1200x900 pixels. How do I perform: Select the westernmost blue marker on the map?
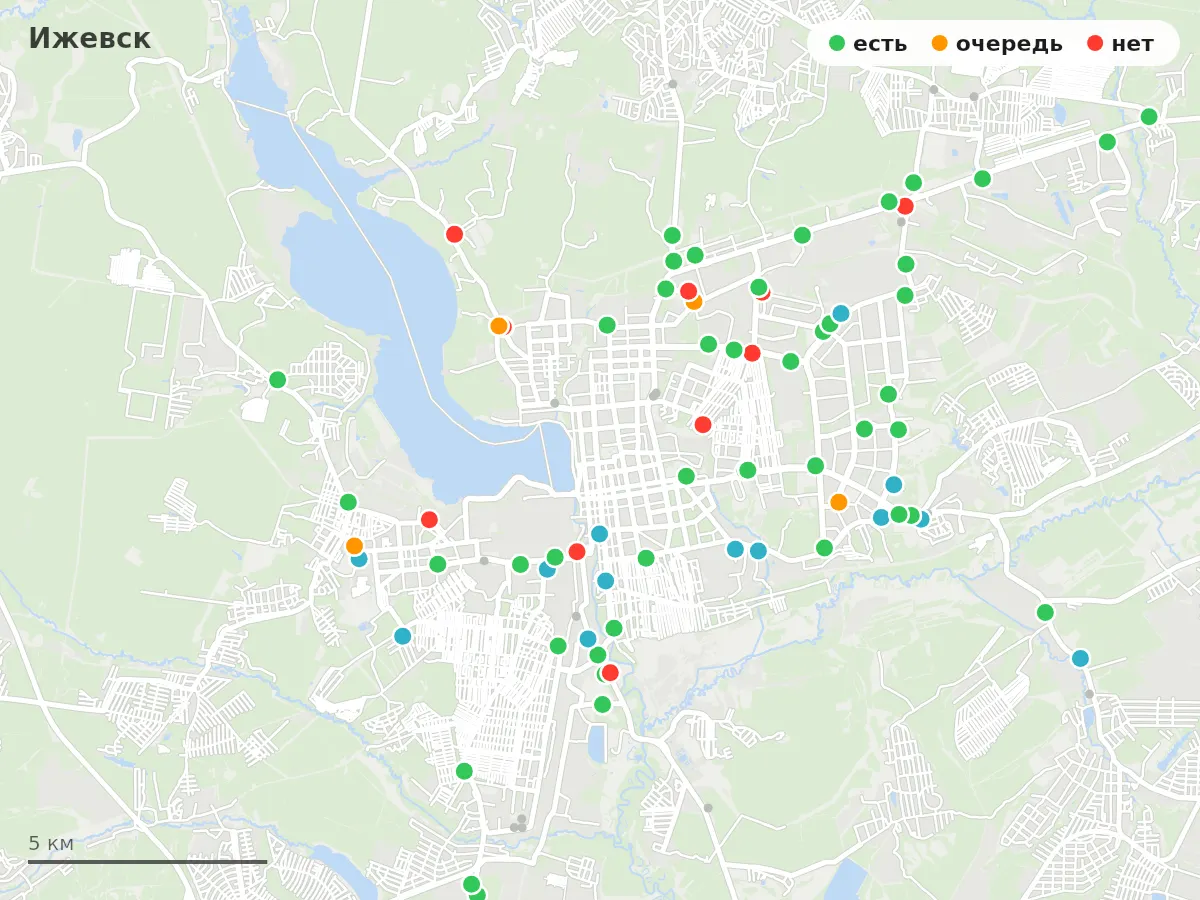click(359, 559)
